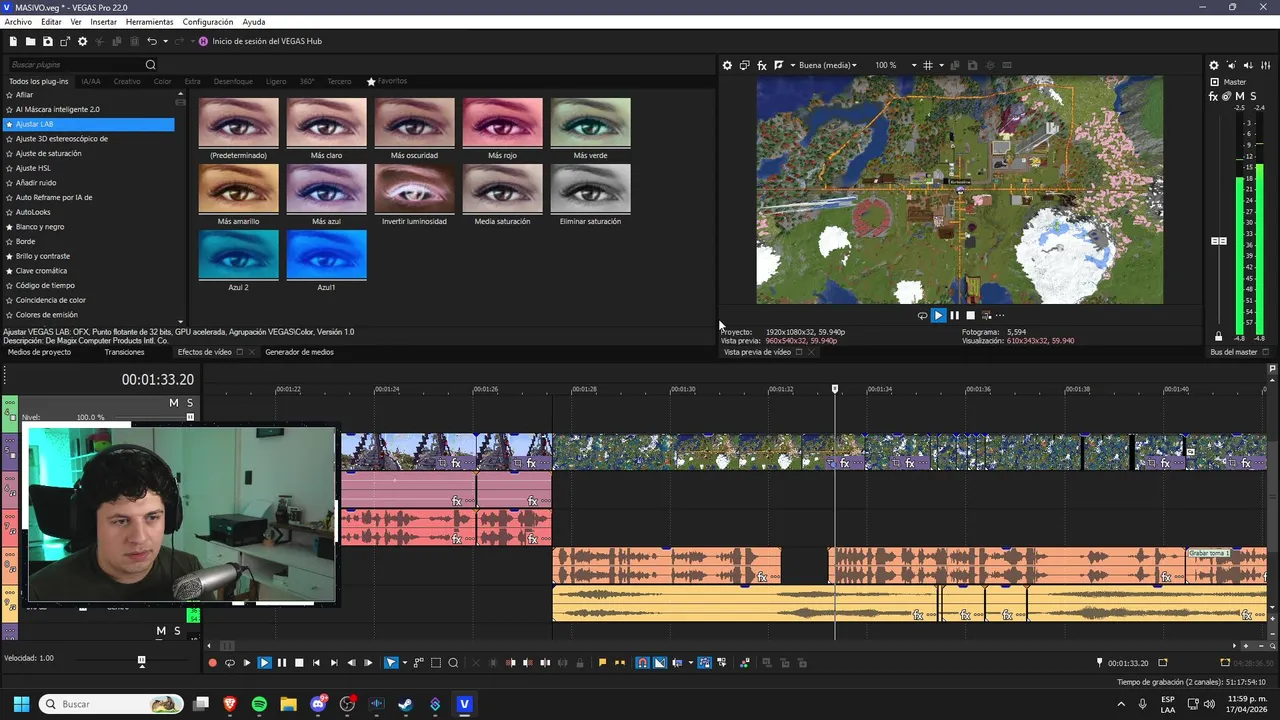Screen dimensions: 1280x720
Task: Open the Archivo menu
Action: point(18,22)
